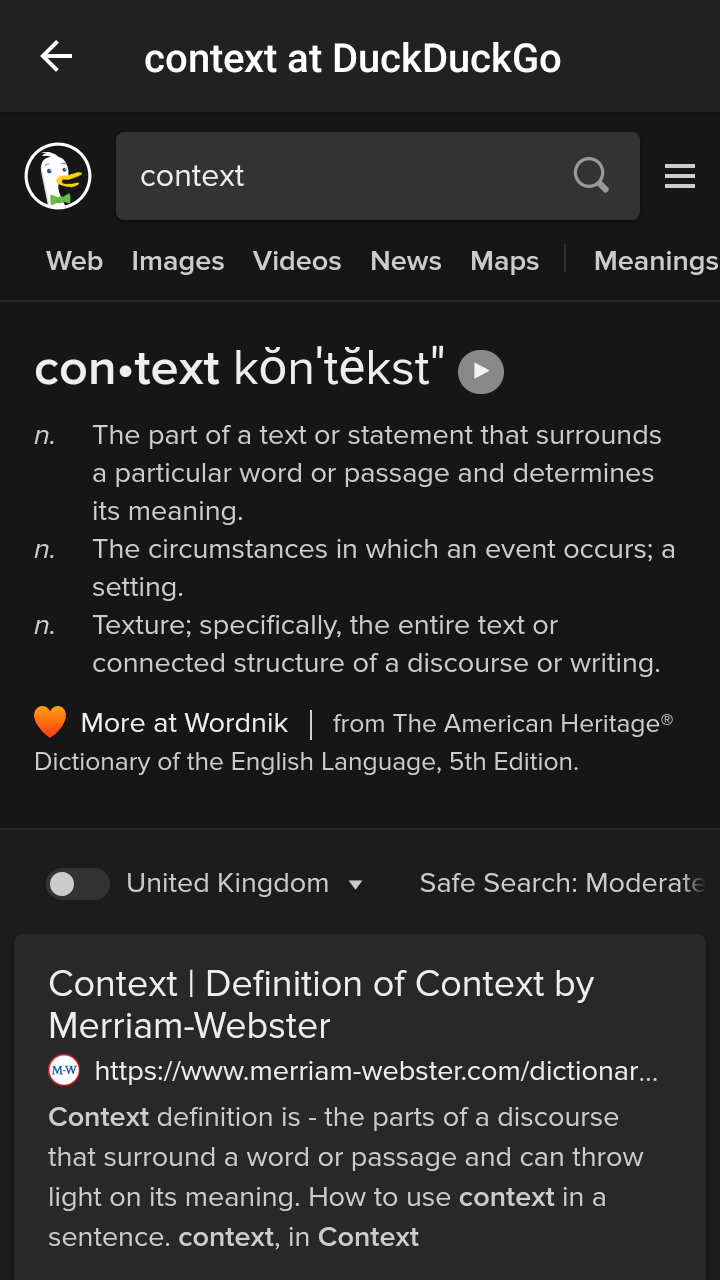
Task: Switch to the Videos tab
Action: pos(297,261)
